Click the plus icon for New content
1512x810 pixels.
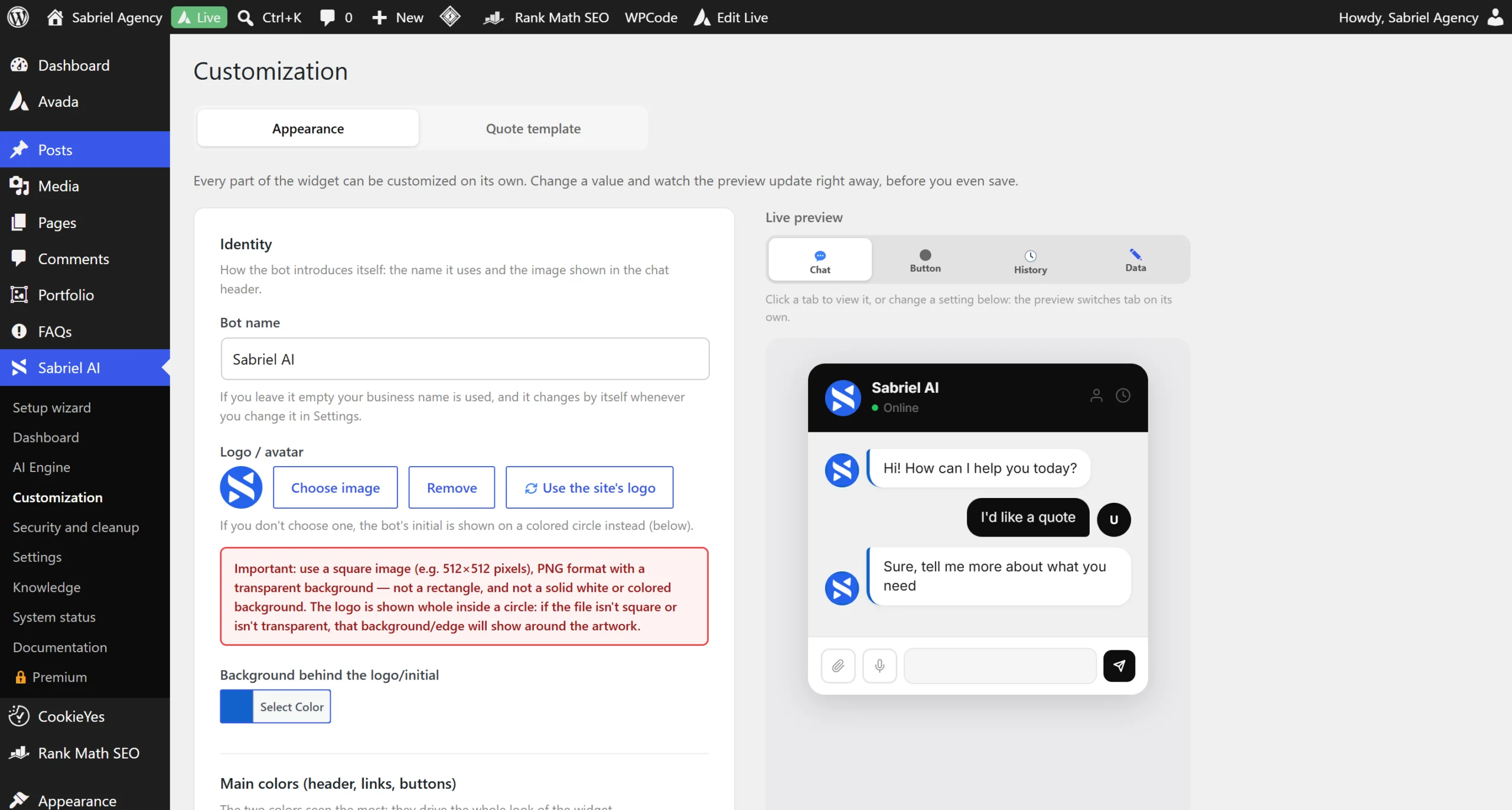point(379,18)
